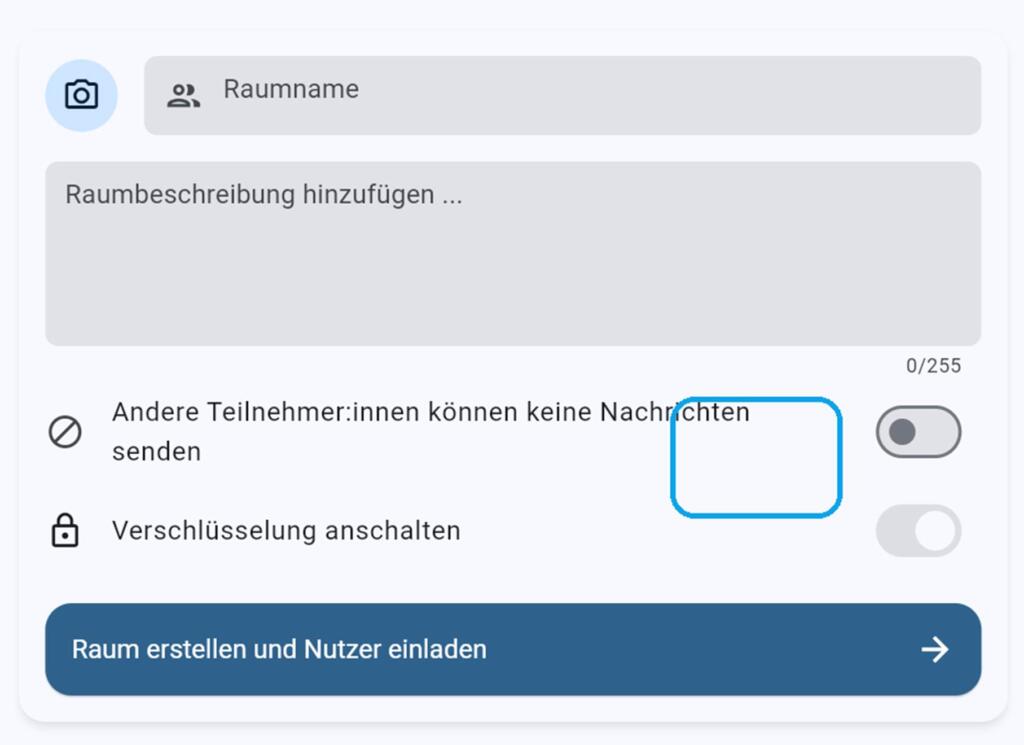Select the people group icon beside Raumname
This screenshot has width=1024, height=745.
[184, 95]
